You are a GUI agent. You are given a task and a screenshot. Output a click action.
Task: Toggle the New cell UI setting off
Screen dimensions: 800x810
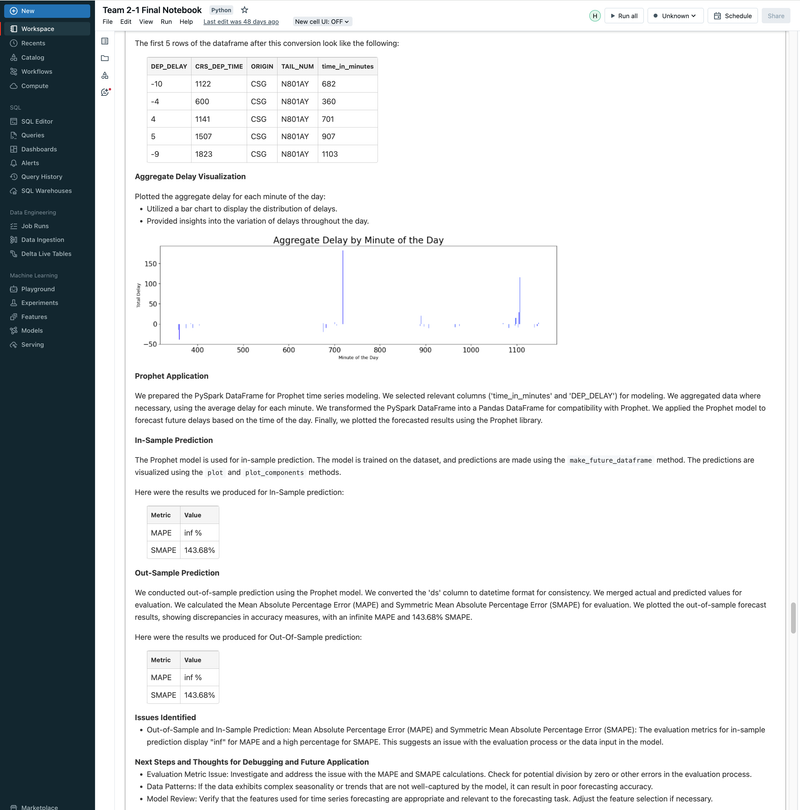pos(318,20)
